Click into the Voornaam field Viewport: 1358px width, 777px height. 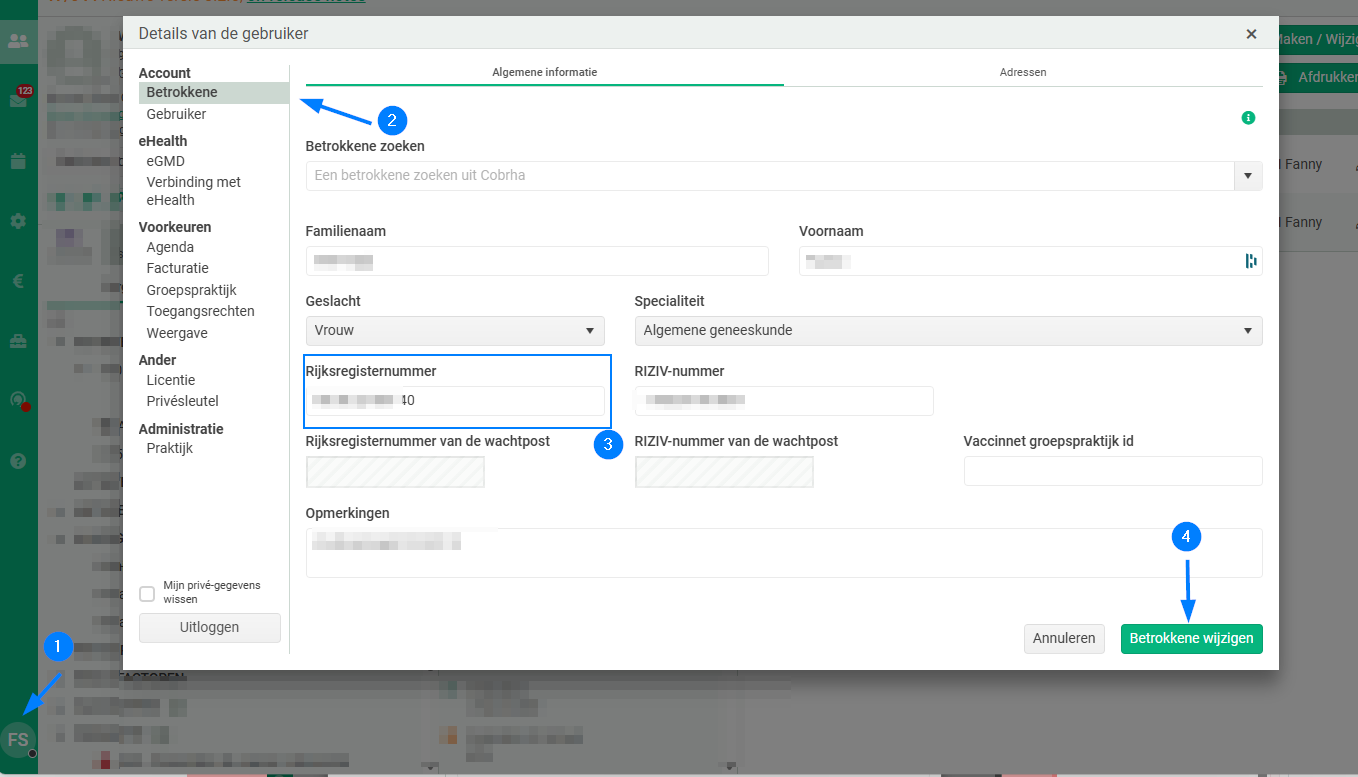[1031, 261]
